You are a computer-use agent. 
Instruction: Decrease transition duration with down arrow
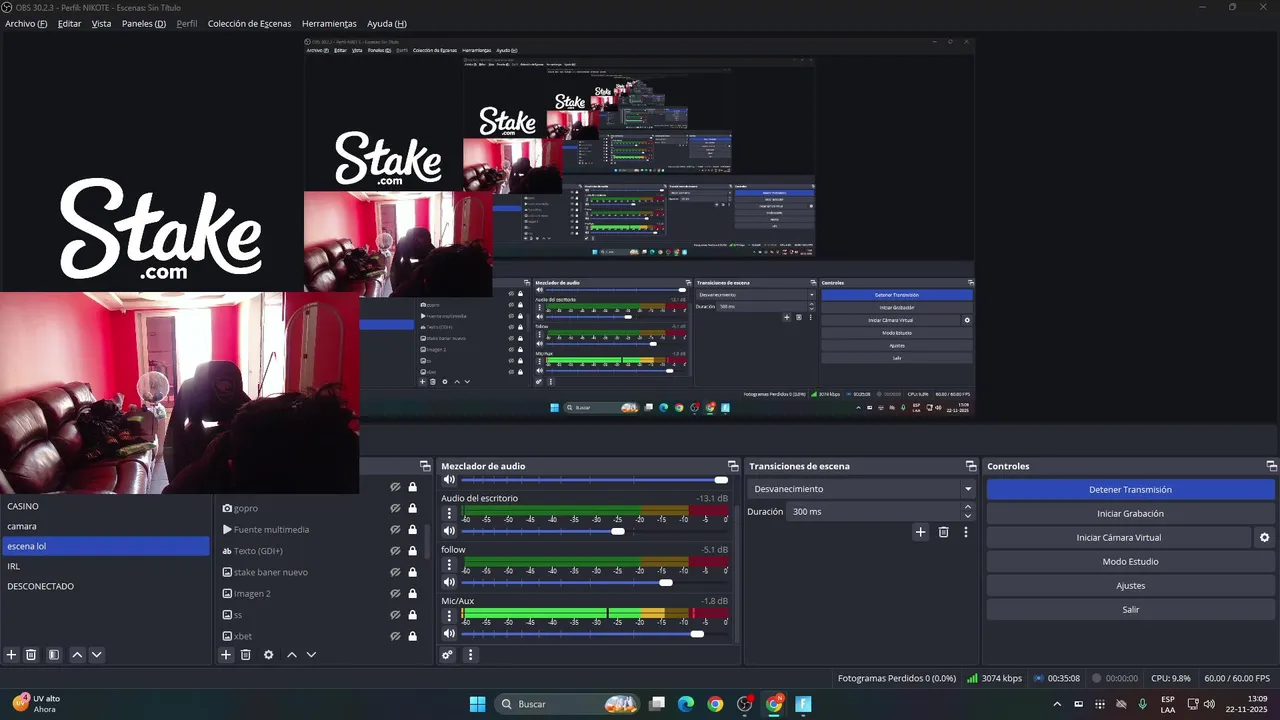[968, 516]
